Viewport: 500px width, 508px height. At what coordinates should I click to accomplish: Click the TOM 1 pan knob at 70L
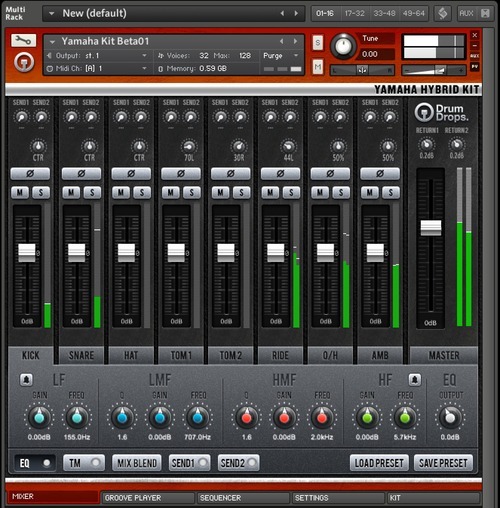[189, 146]
